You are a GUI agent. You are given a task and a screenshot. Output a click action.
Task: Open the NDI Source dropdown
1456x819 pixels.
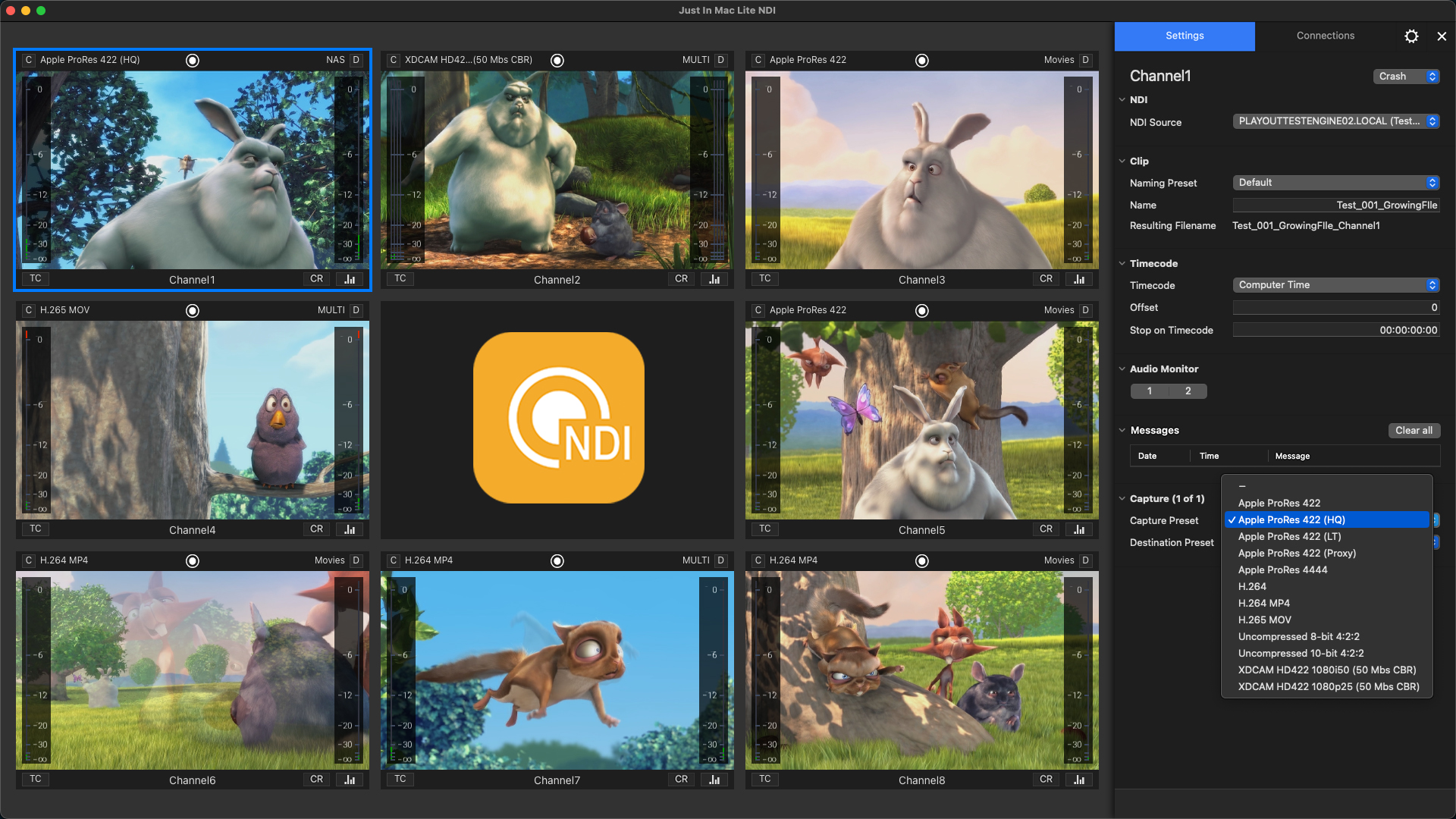pyautogui.click(x=1336, y=121)
